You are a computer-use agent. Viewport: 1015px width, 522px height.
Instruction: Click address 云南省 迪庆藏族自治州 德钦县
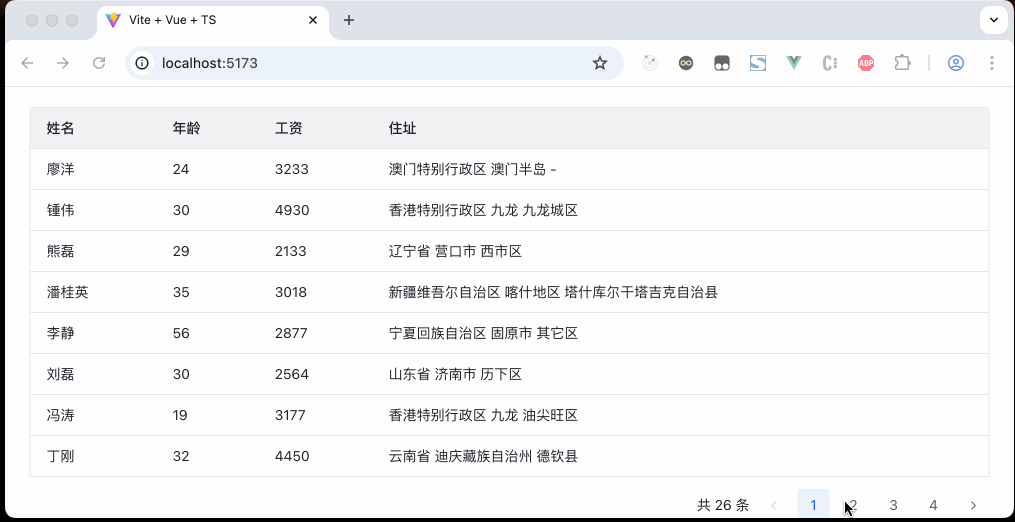tap(484, 456)
